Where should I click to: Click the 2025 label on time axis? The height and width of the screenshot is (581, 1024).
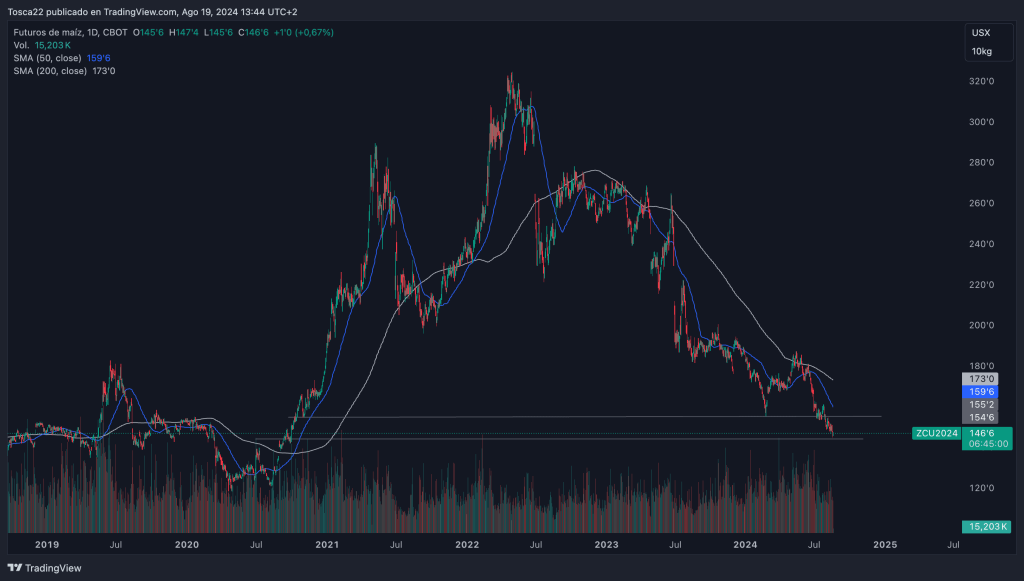[x=884, y=545]
